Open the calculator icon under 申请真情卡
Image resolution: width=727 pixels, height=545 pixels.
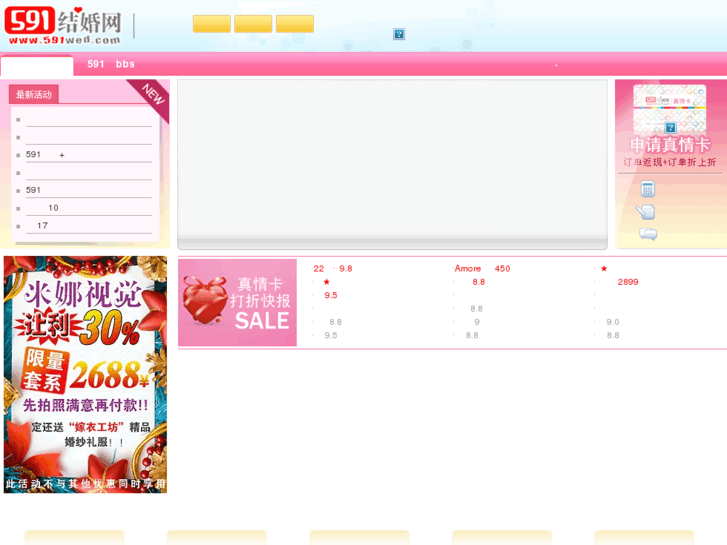[648, 189]
